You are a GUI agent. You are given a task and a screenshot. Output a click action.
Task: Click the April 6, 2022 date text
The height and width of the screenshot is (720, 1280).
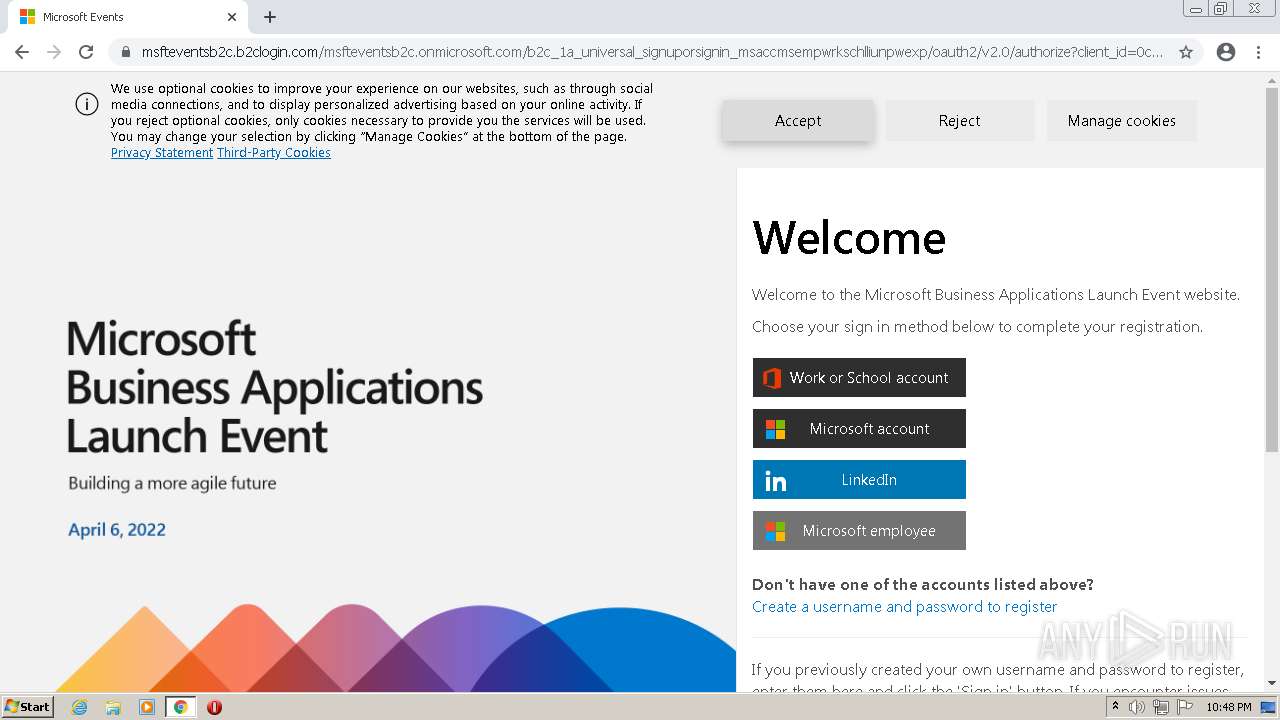pyautogui.click(x=117, y=530)
